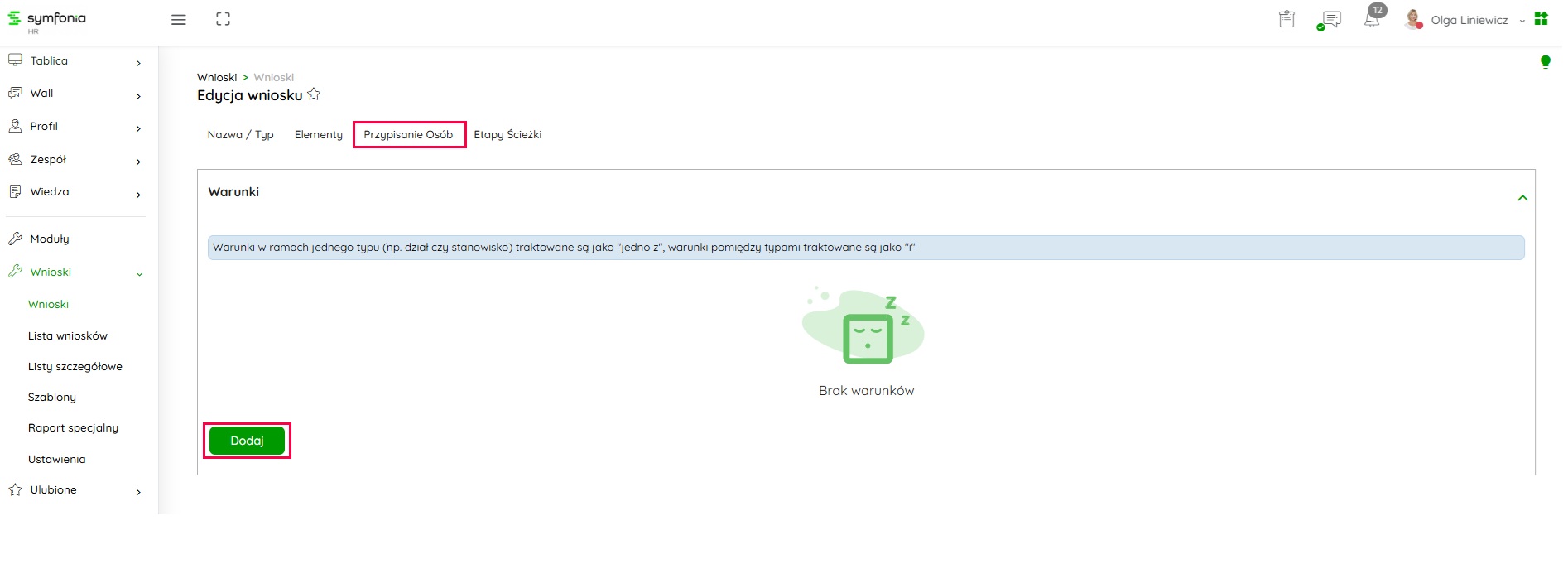Screen dimensions: 1568x569
Task: Open notifications bell with 12 badge
Action: [1372, 19]
